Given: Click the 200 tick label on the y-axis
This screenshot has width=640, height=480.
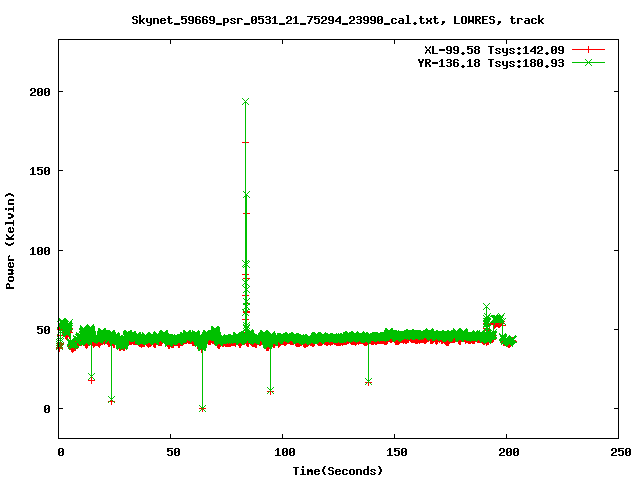Looking at the screenshot, I should coord(40,92).
